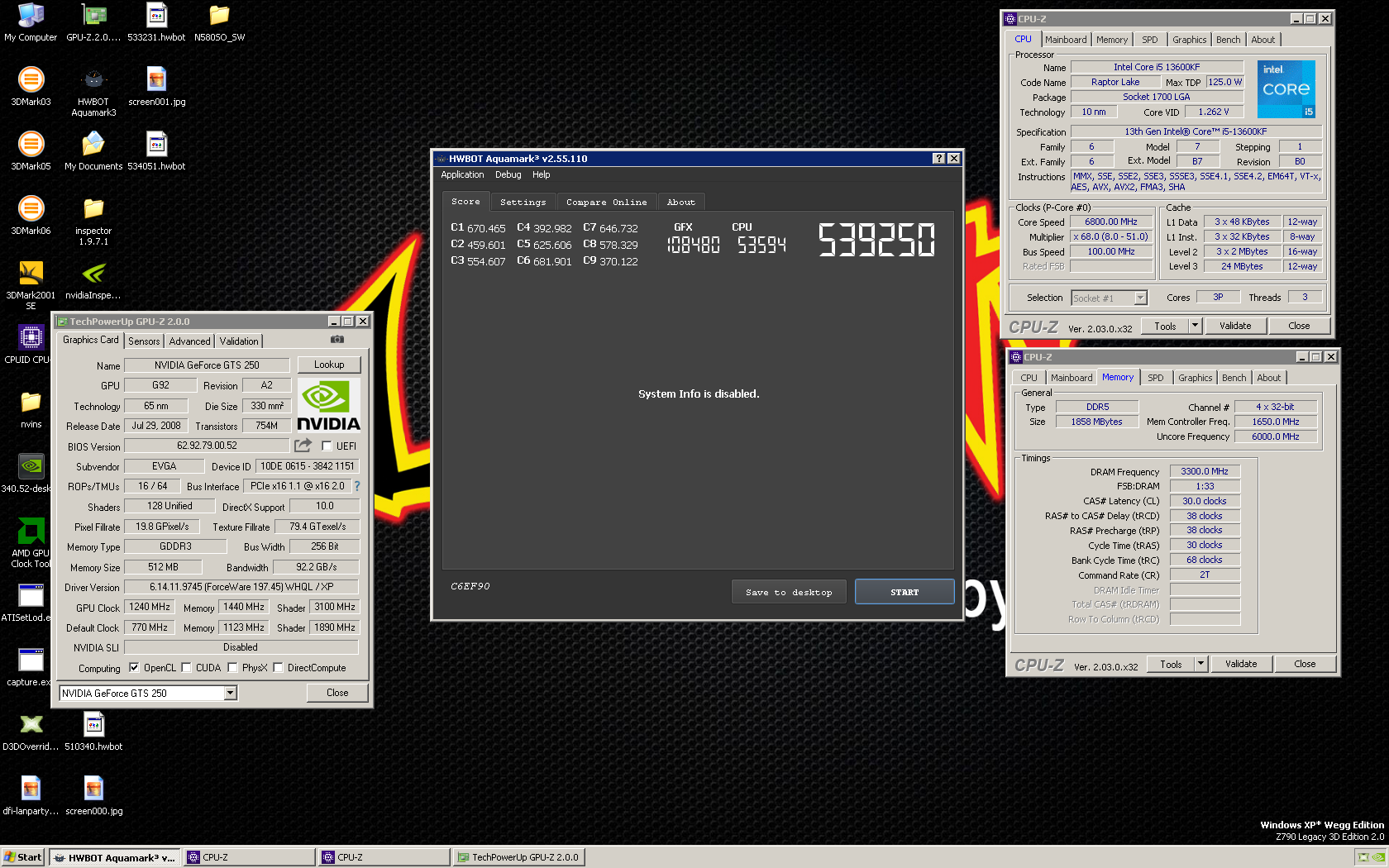Viewport: 1389px width, 868px height.
Task: Launch D3DOverrider desktop icon
Action: click(31, 732)
